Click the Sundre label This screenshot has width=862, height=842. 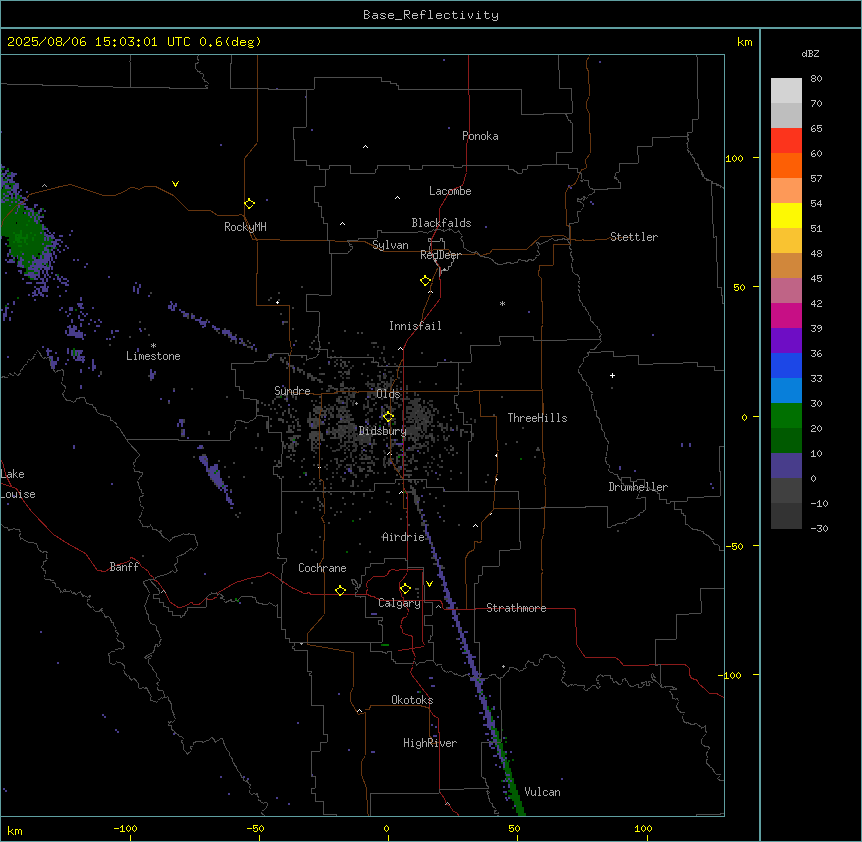click(292, 391)
